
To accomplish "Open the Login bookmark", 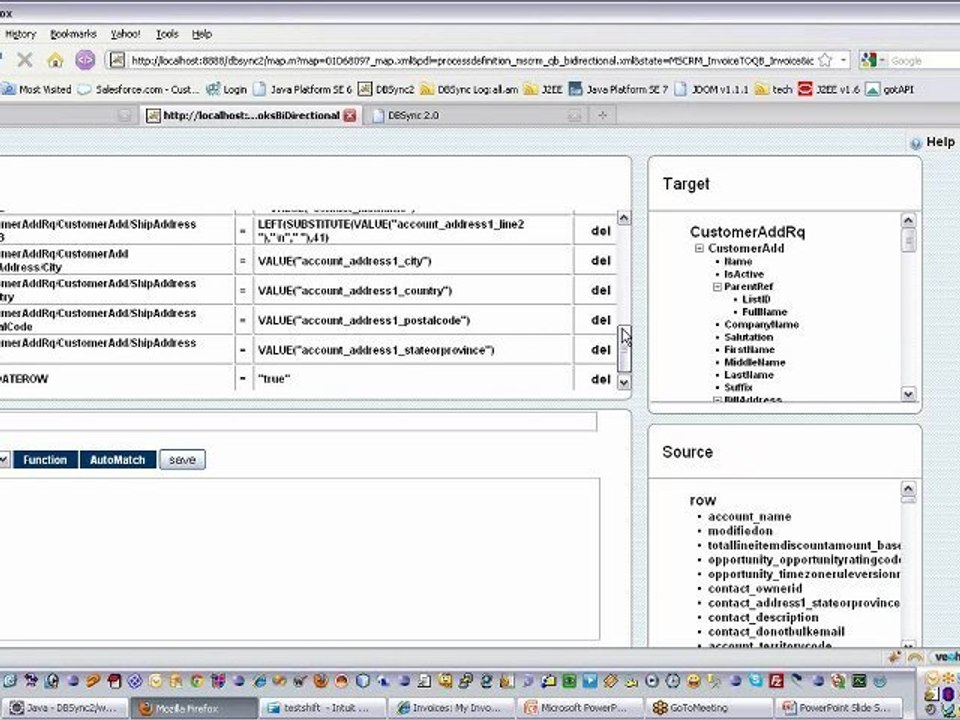I will pyautogui.click(x=227, y=89).
